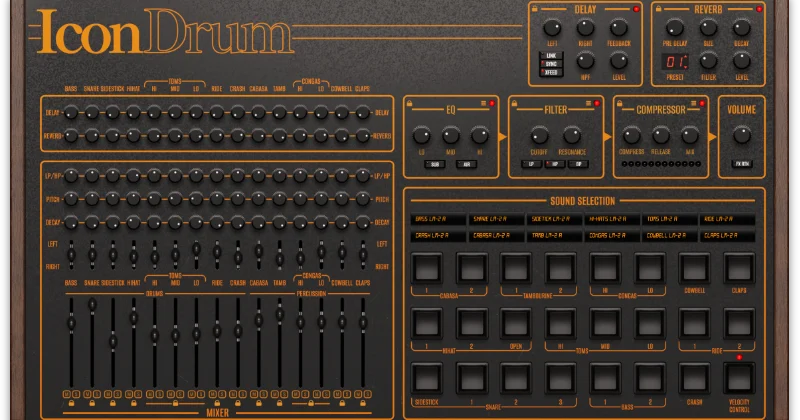Select the BP filter mode
Screen dimensions: 800x420
(579, 164)
